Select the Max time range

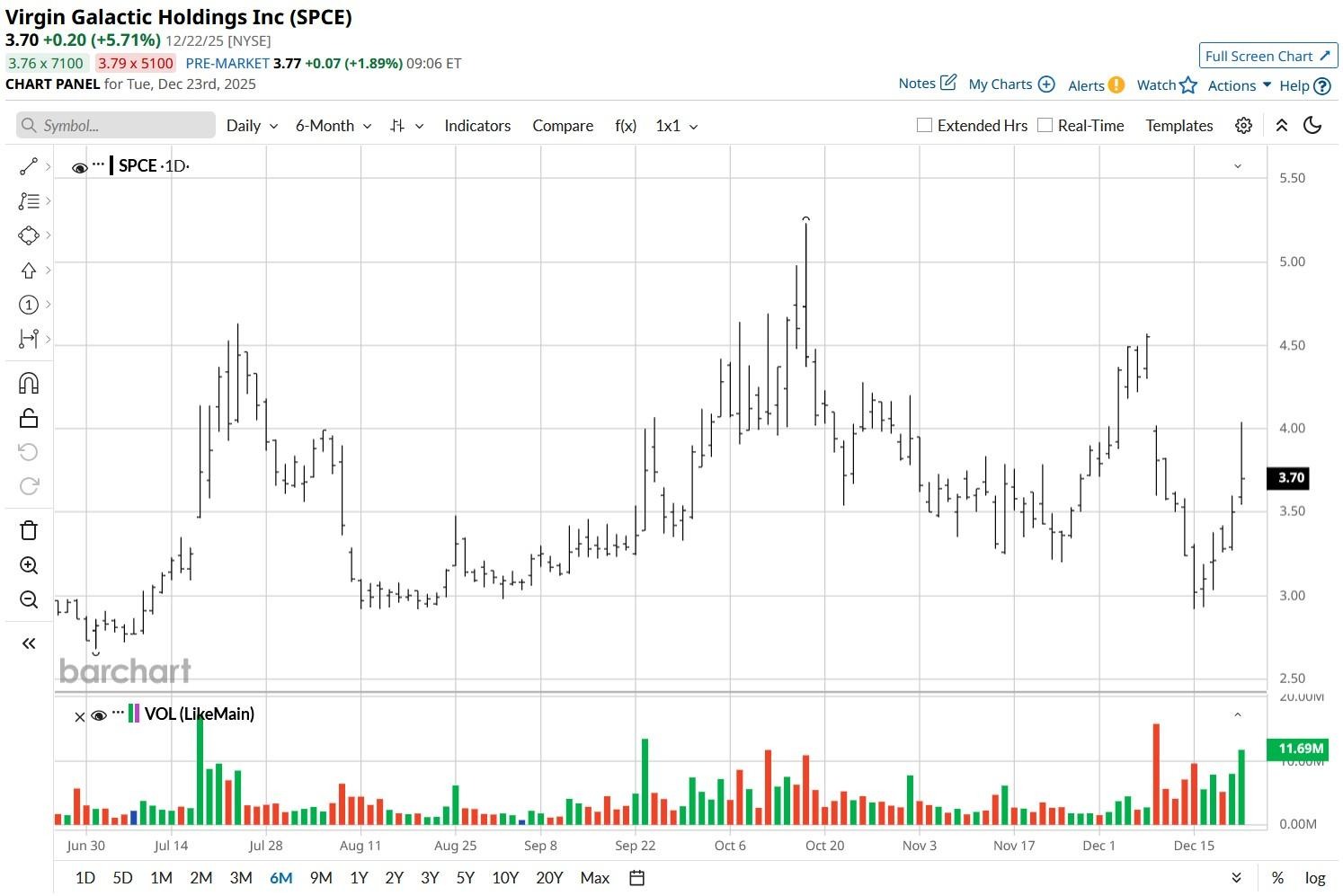point(595,878)
